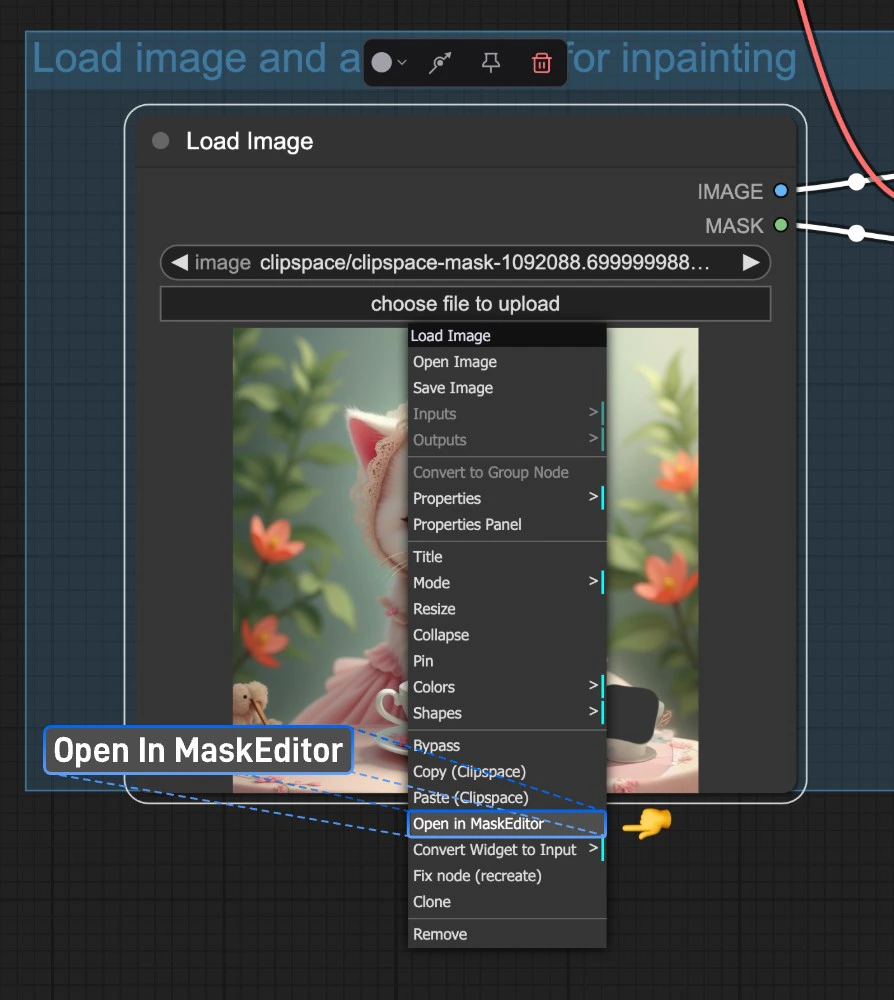Expand the Shapes submenu
This screenshot has height=1000, width=894.
507,714
